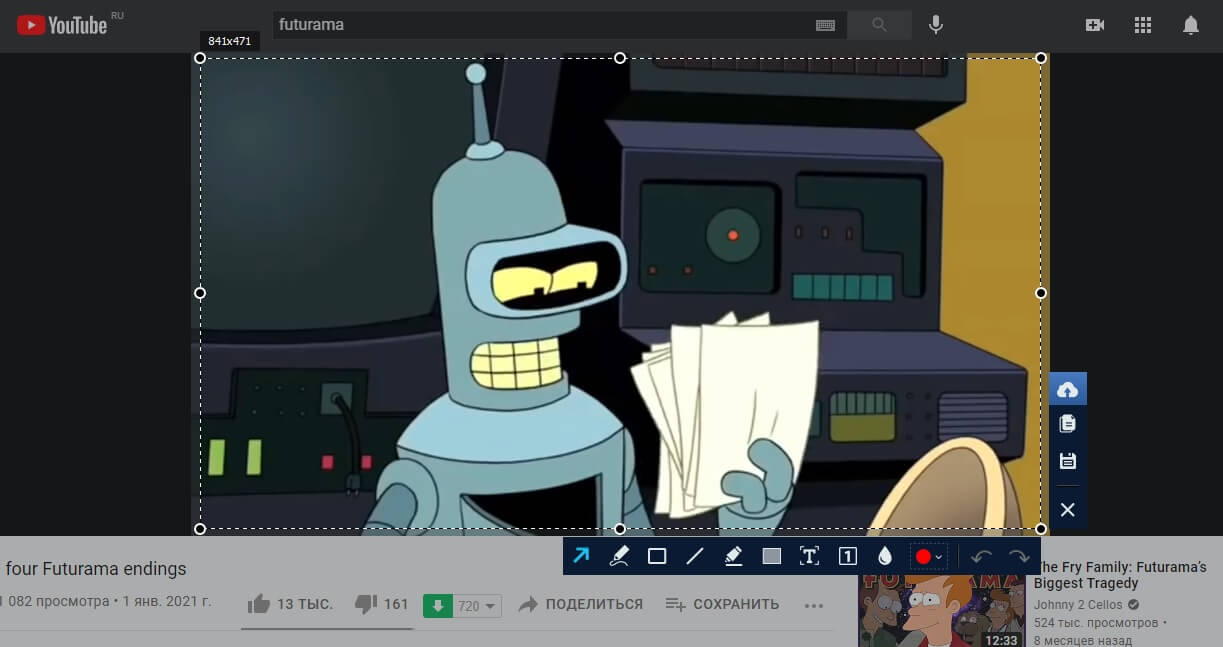This screenshot has width=1223, height=647.
Task: Select the straight line tool
Action: tap(695, 556)
